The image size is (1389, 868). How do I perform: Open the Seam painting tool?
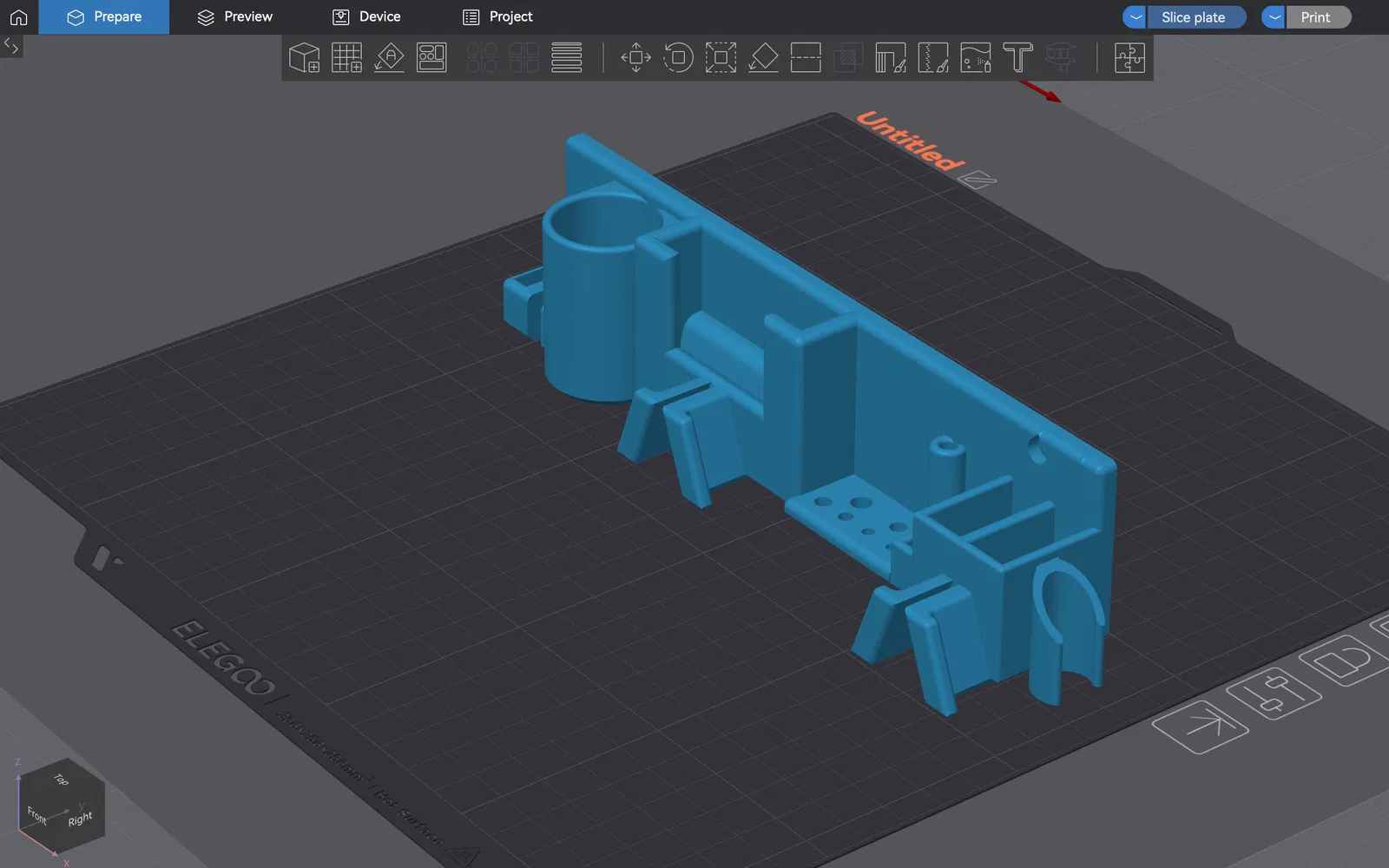(933, 58)
